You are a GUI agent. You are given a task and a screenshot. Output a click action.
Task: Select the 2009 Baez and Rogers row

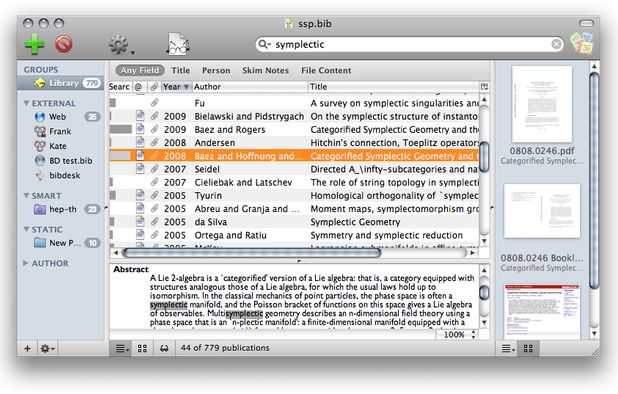pos(294,130)
